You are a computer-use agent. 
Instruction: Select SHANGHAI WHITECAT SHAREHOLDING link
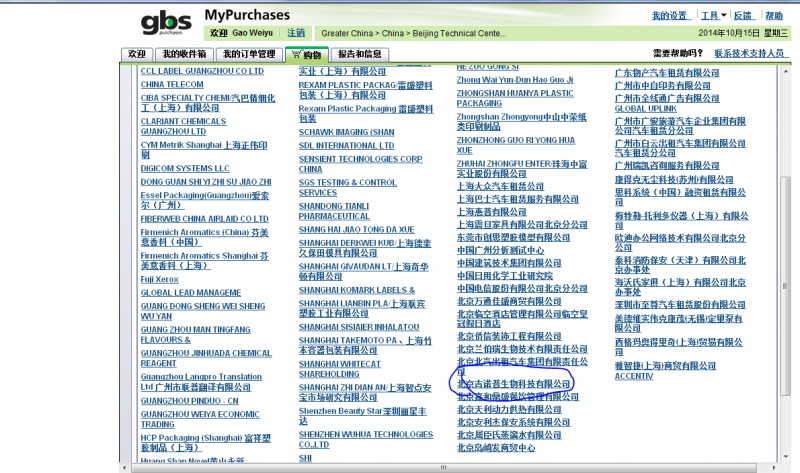(340, 369)
